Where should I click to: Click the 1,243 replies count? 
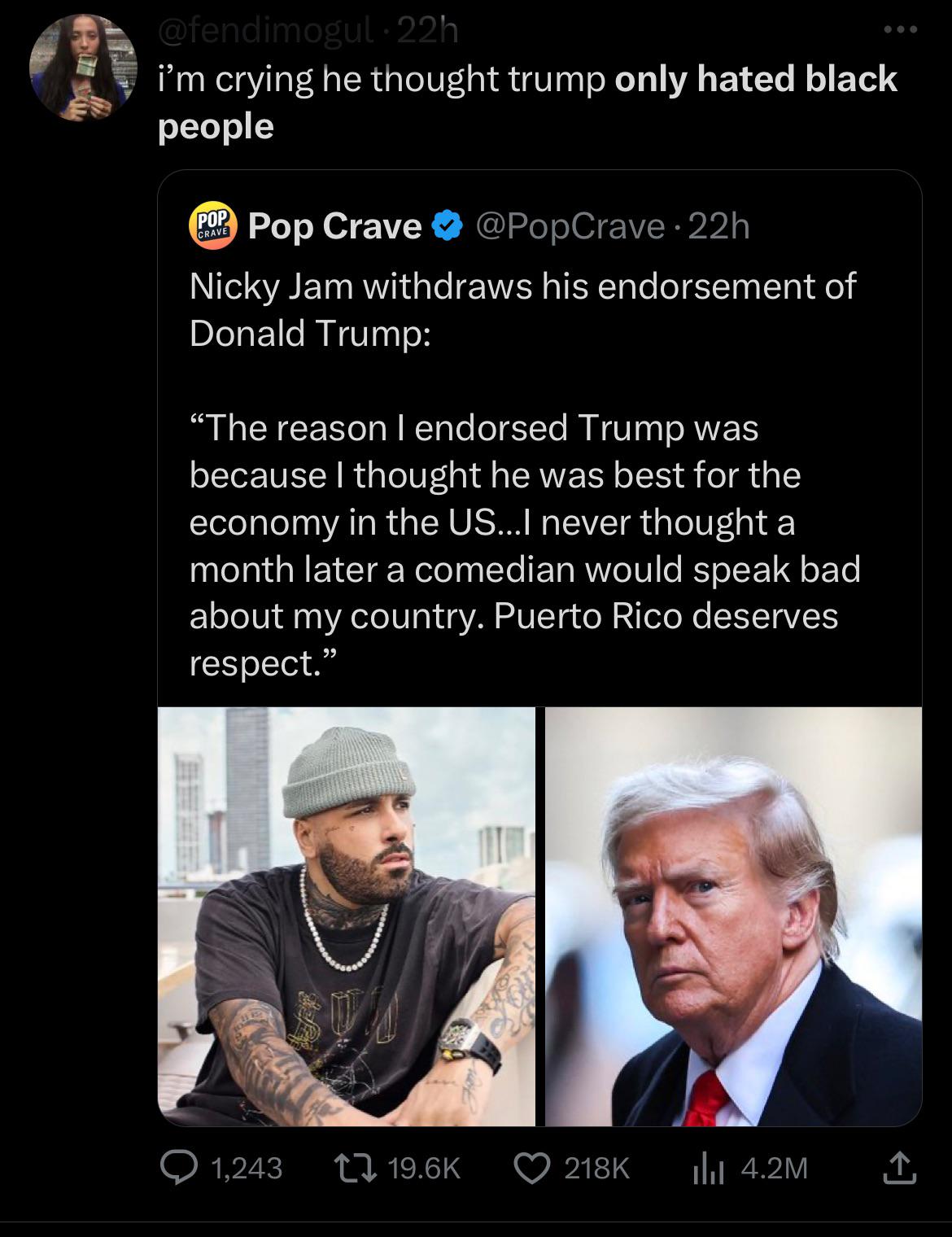246,1168
